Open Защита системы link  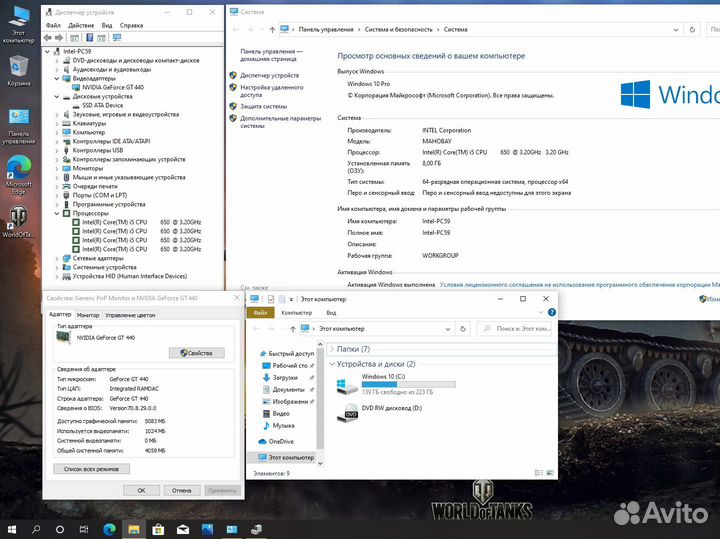(x=264, y=107)
